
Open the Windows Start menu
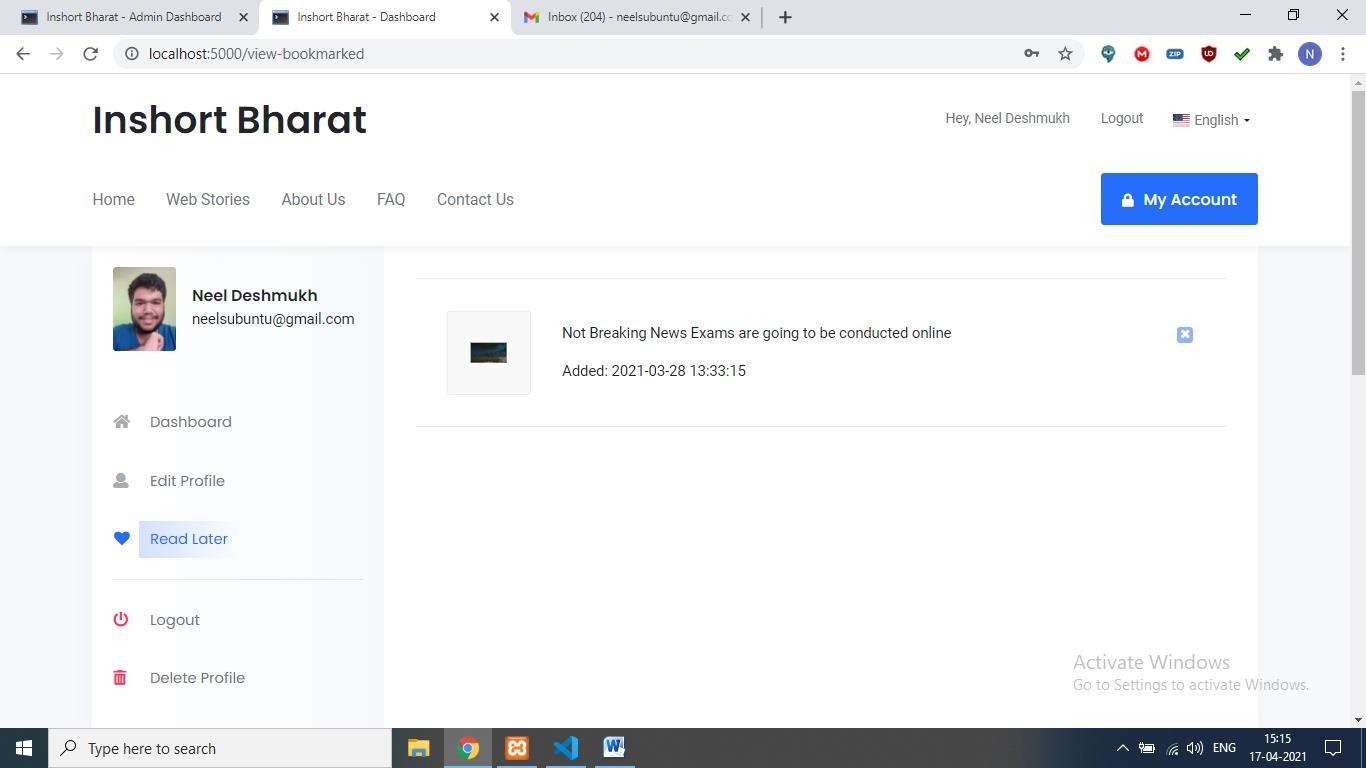(x=24, y=748)
